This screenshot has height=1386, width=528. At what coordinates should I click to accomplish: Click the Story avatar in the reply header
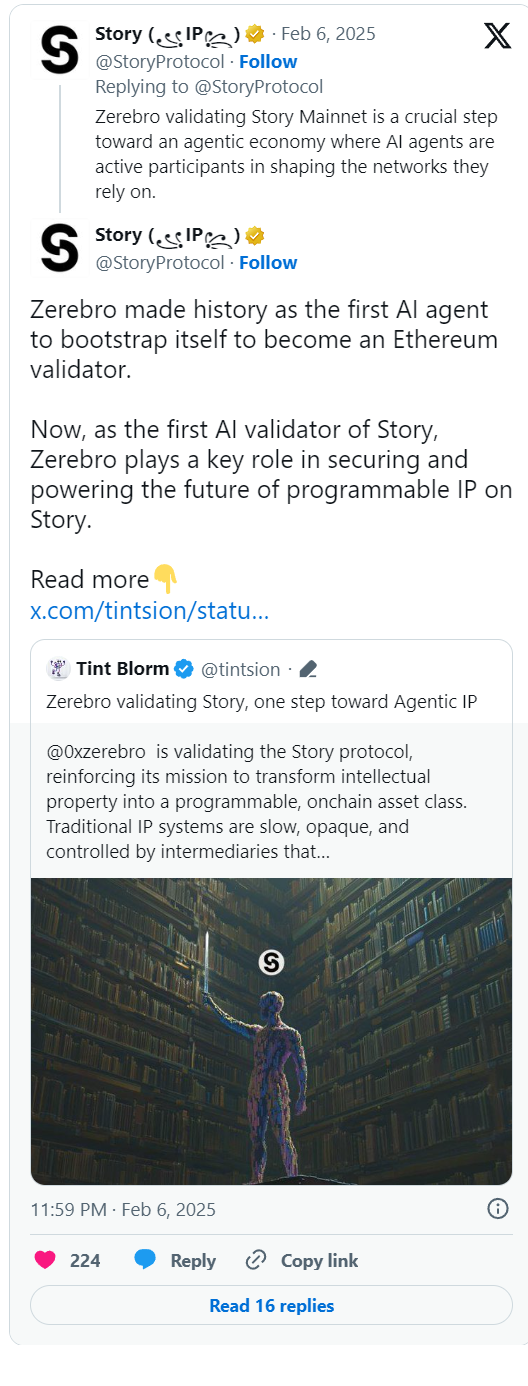tap(60, 50)
